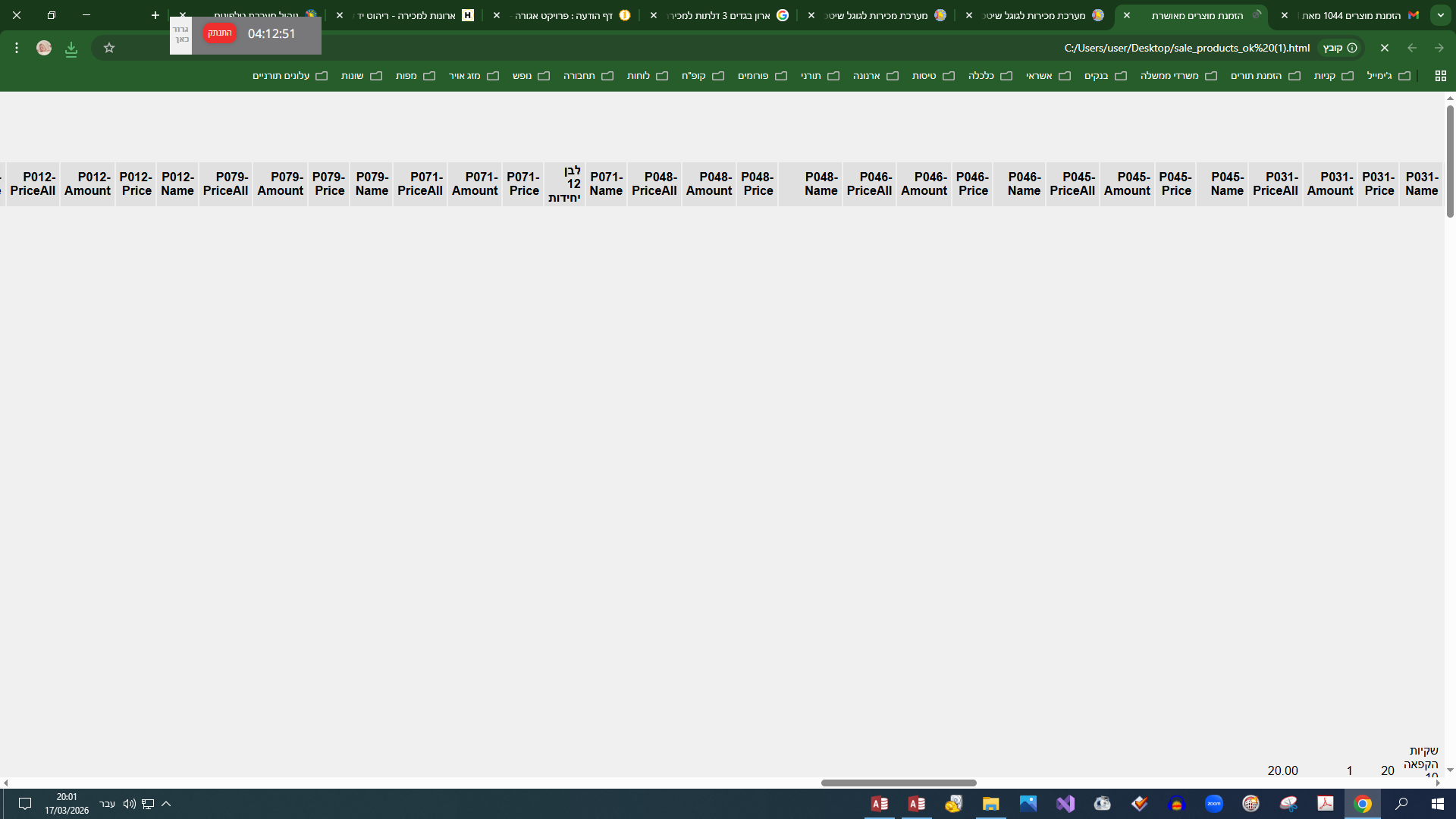Expand the tab search dropdown
Screen dimensions: 1456x819
(1440, 15)
